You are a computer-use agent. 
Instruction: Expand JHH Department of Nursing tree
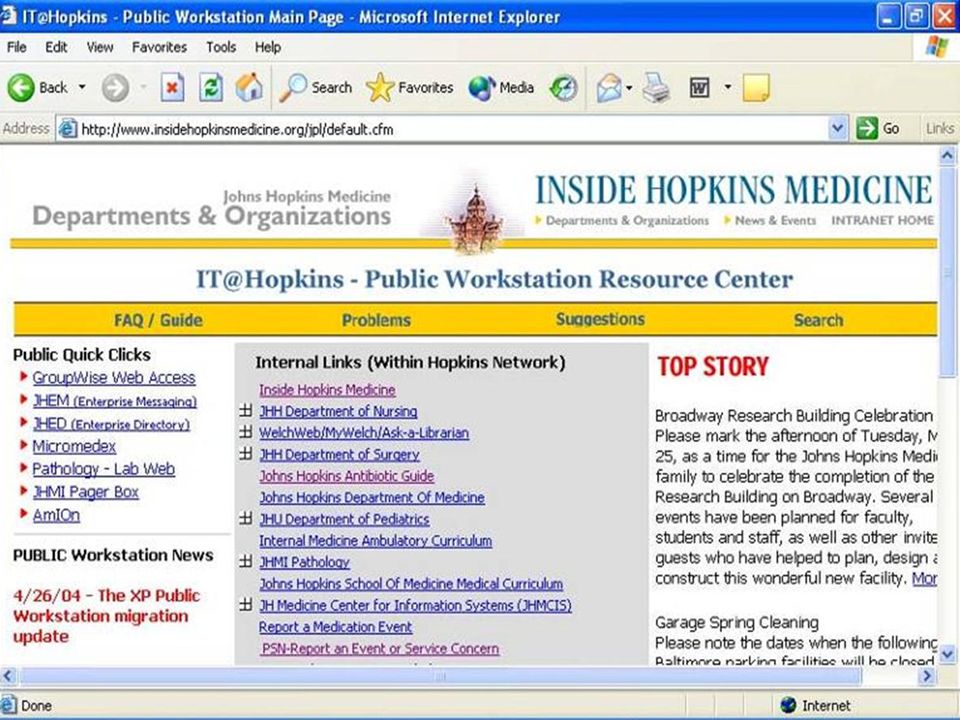point(246,411)
